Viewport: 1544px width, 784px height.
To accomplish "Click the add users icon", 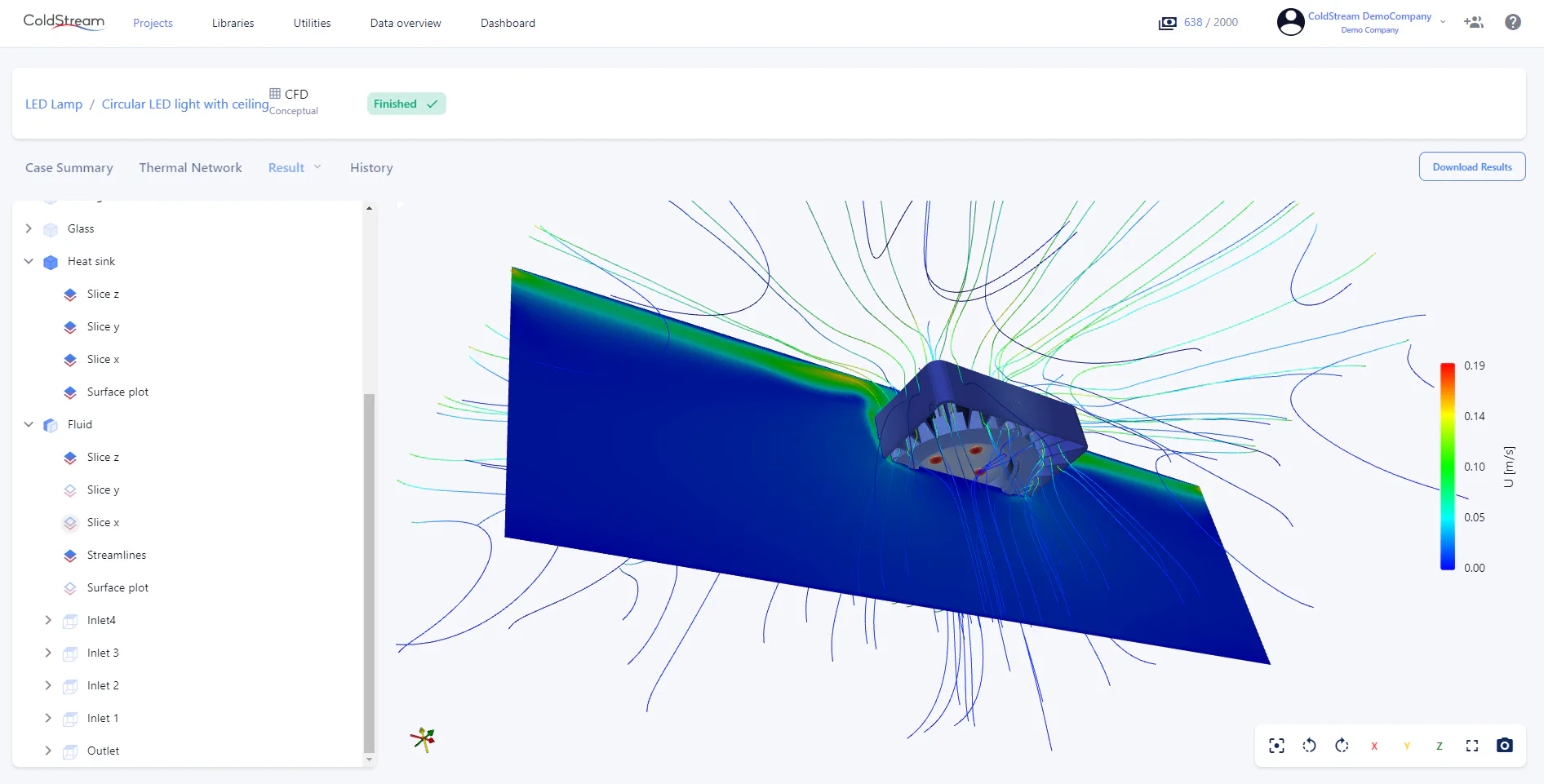I will pyautogui.click(x=1474, y=23).
